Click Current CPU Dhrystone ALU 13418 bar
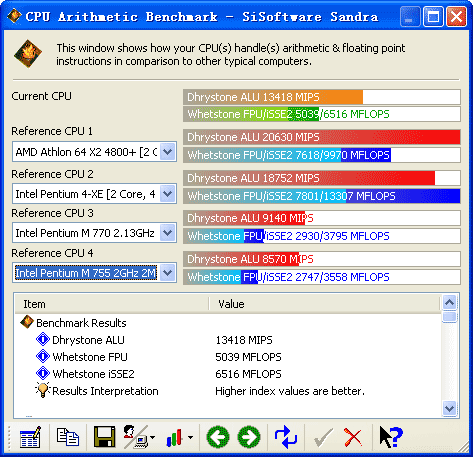Viewport: 473px width, 457px height. pos(322,97)
